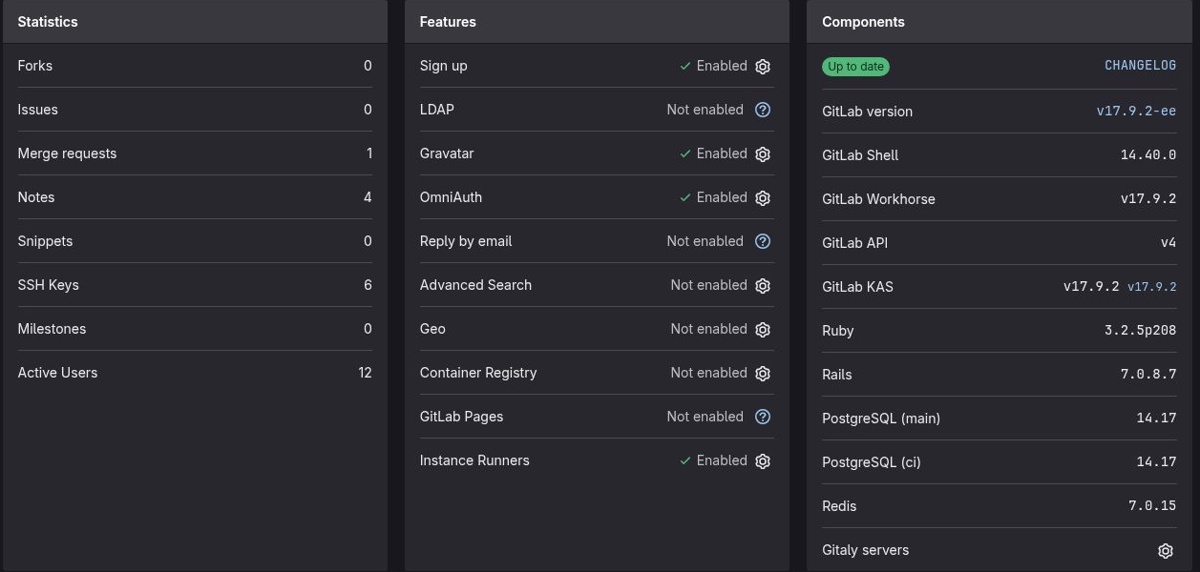Click Gravatar Enabled status
The image size is (1200, 572).
pyautogui.click(x=713, y=154)
